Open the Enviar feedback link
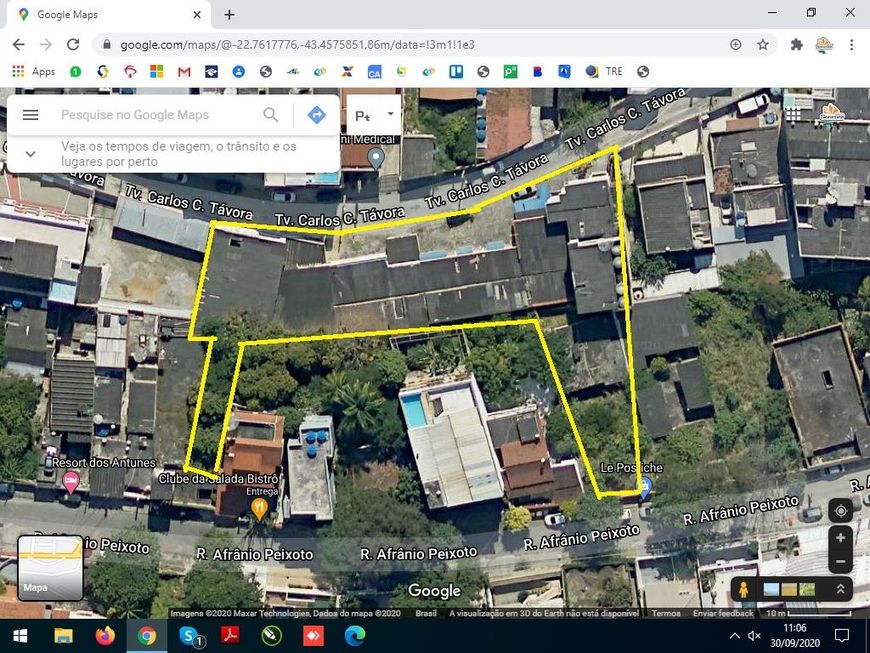Screen dimensions: 870x653 tap(723, 613)
